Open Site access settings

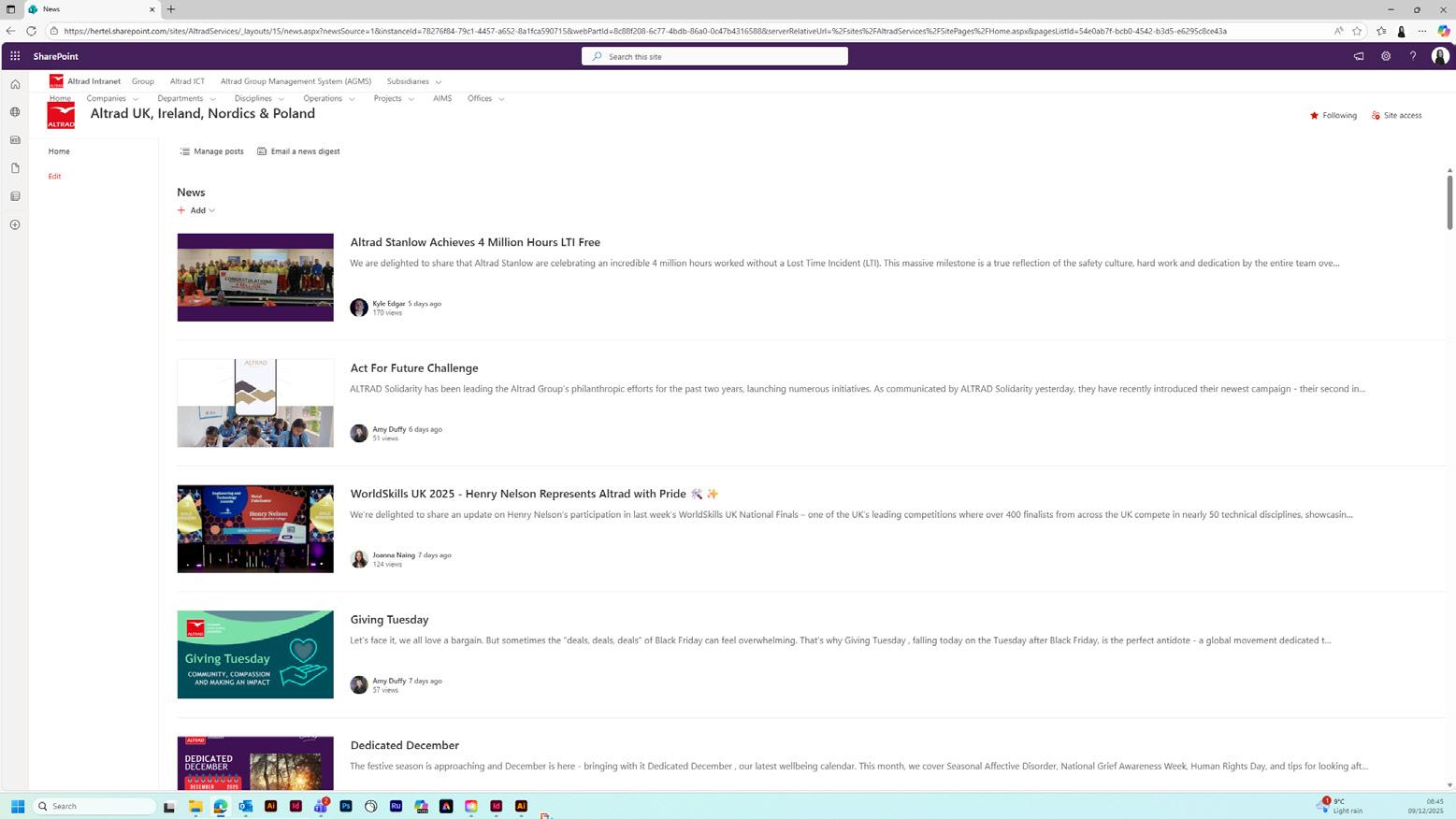coord(1396,115)
